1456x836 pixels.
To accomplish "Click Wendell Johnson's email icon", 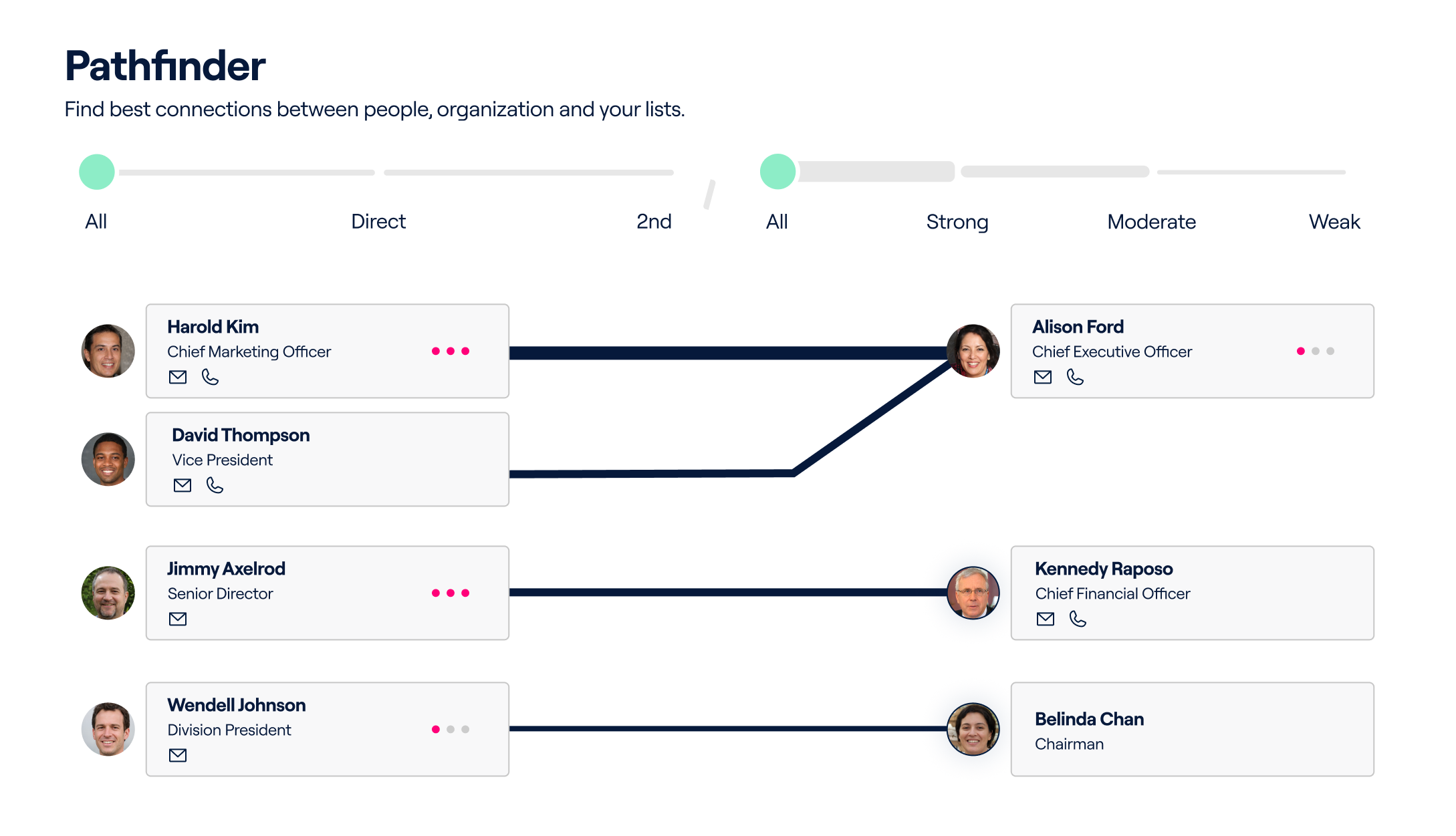I will coord(178,756).
